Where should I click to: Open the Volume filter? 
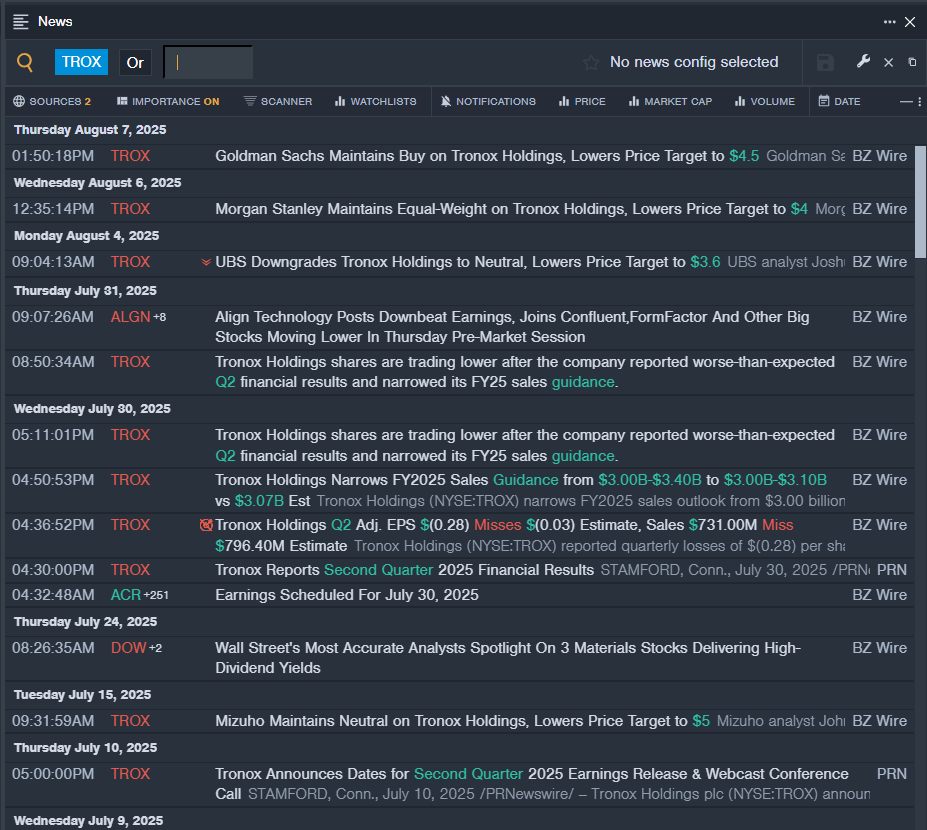[x=764, y=102]
